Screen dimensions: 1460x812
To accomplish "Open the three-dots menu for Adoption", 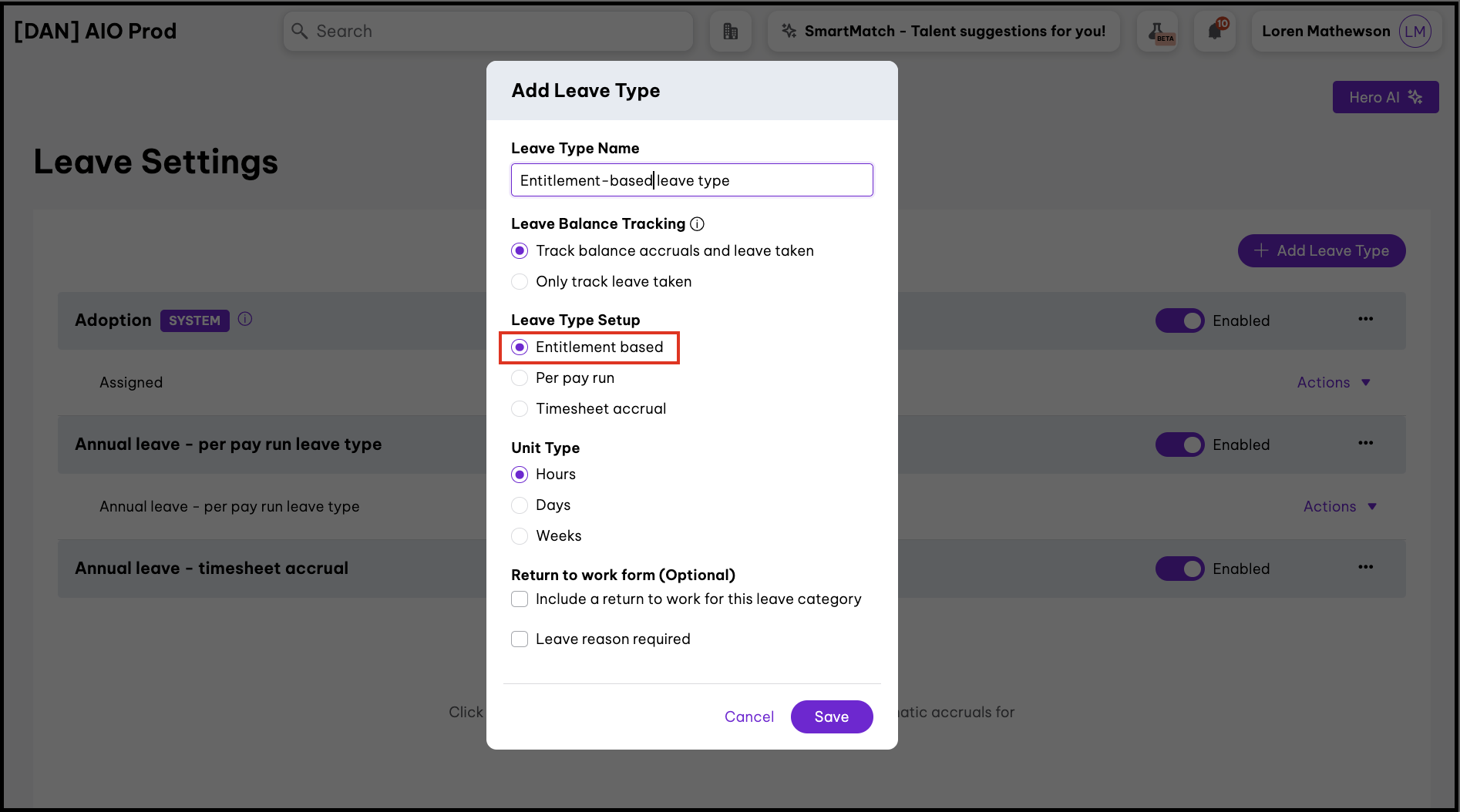I will pyautogui.click(x=1365, y=319).
